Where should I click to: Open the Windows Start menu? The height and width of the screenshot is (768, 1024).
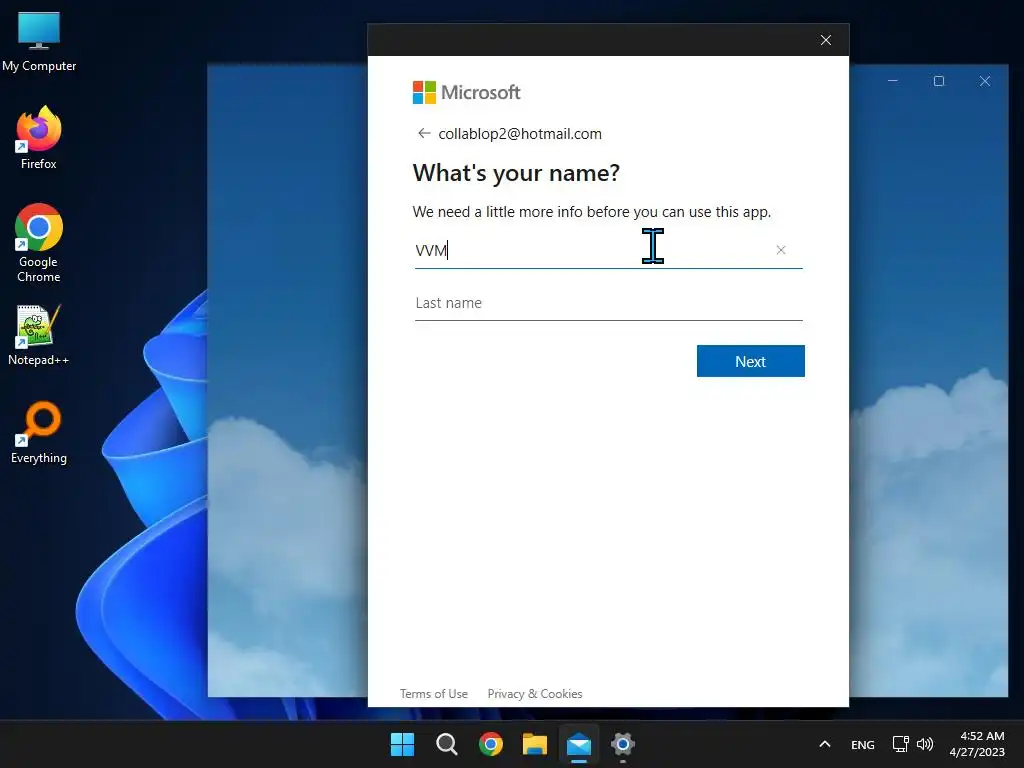402,744
